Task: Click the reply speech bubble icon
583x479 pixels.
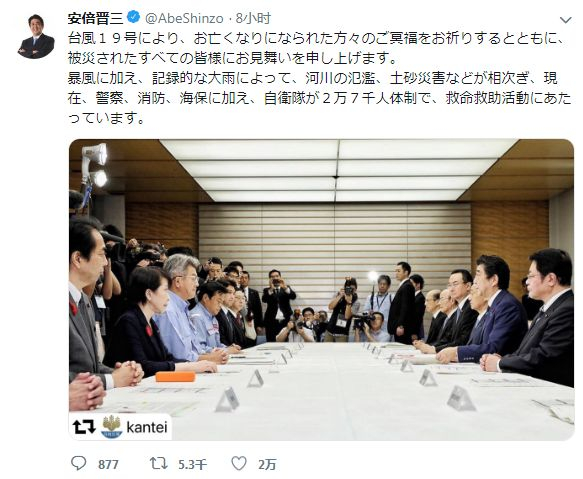Action: (x=78, y=463)
